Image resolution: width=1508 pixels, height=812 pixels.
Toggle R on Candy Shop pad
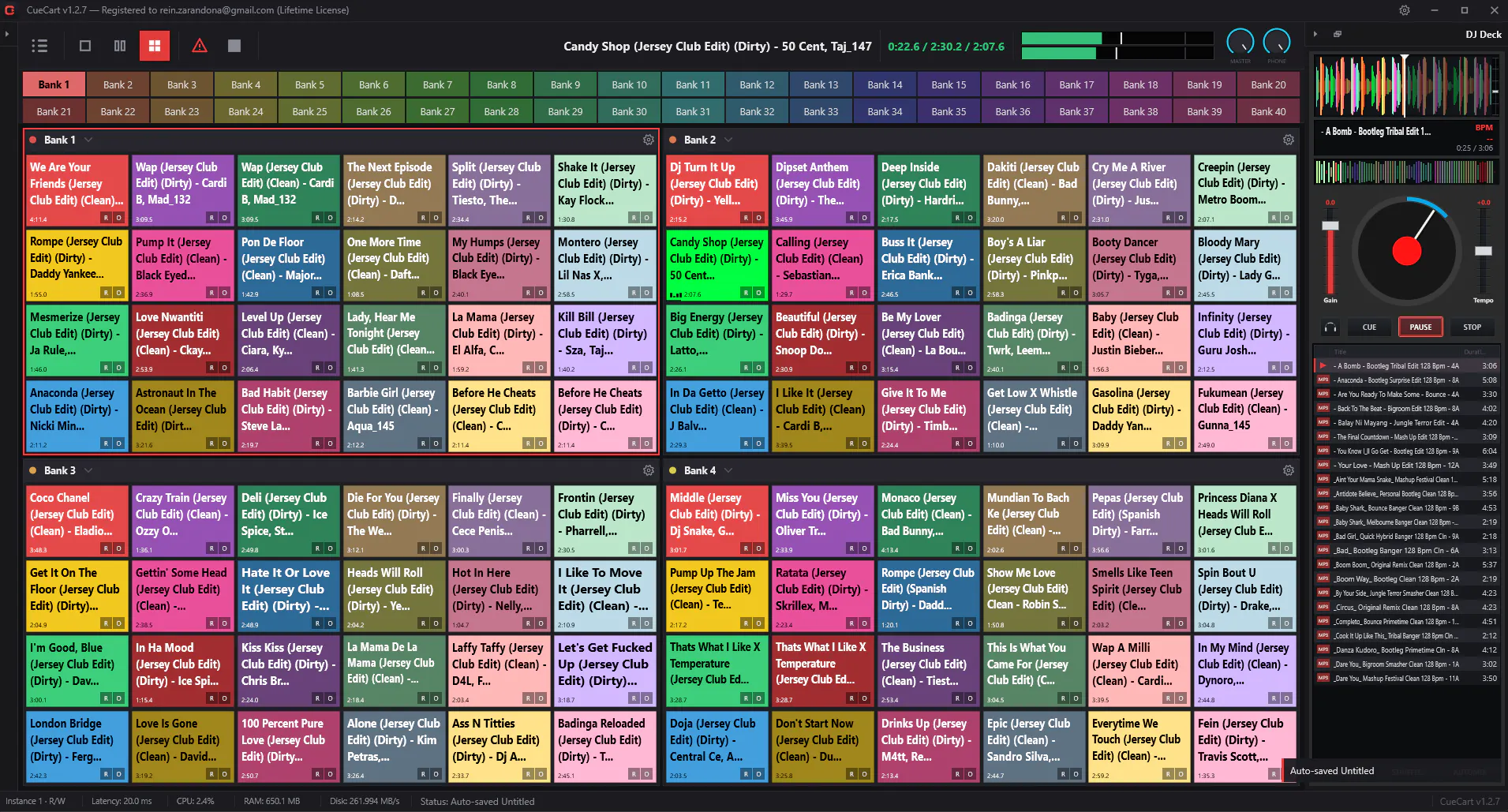746,293
